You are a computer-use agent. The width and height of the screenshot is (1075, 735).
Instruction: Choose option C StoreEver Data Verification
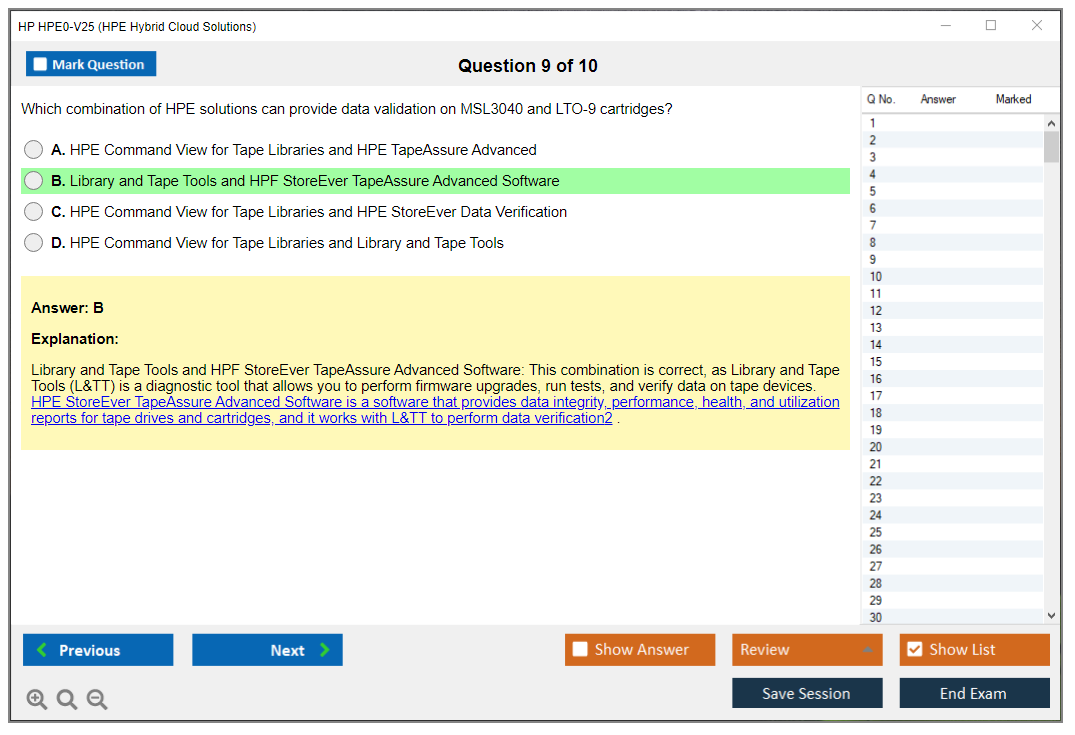click(x=34, y=212)
